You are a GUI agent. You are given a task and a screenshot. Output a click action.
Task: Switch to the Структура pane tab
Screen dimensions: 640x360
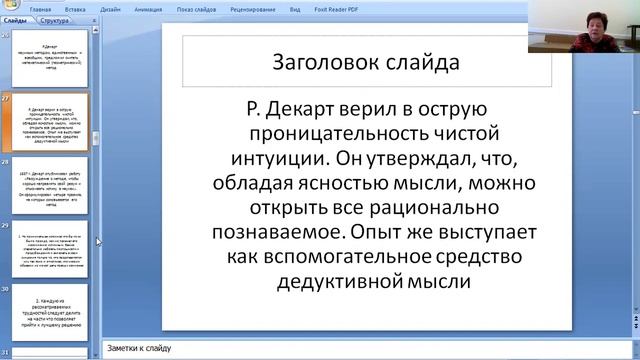tap(55, 20)
